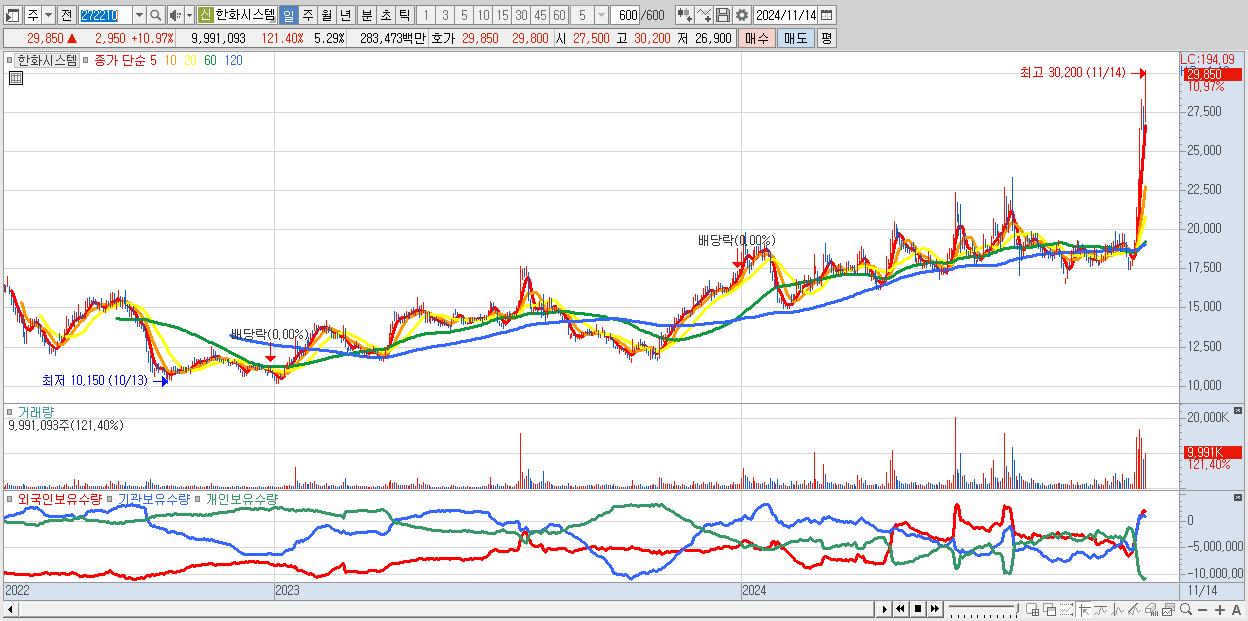Click the search magnifier next to stock code
This screenshot has height=621, width=1248.
[x=156, y=15]
